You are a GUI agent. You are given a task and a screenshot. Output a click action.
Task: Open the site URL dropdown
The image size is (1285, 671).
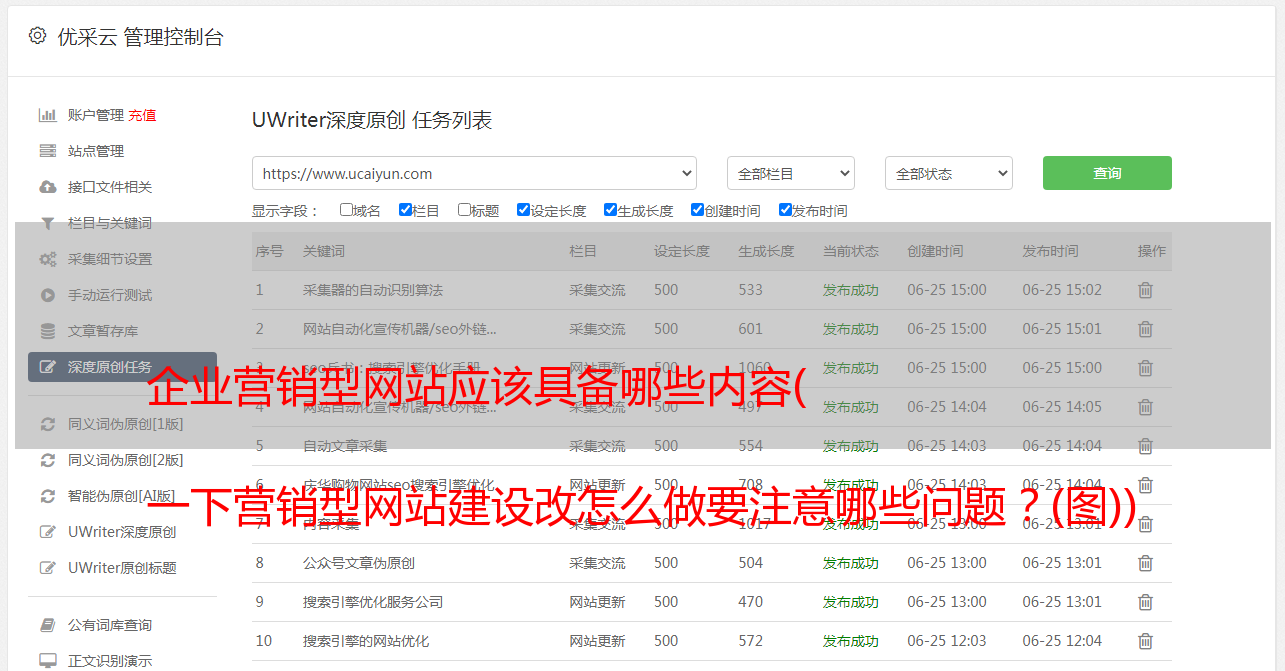point(474,173)
